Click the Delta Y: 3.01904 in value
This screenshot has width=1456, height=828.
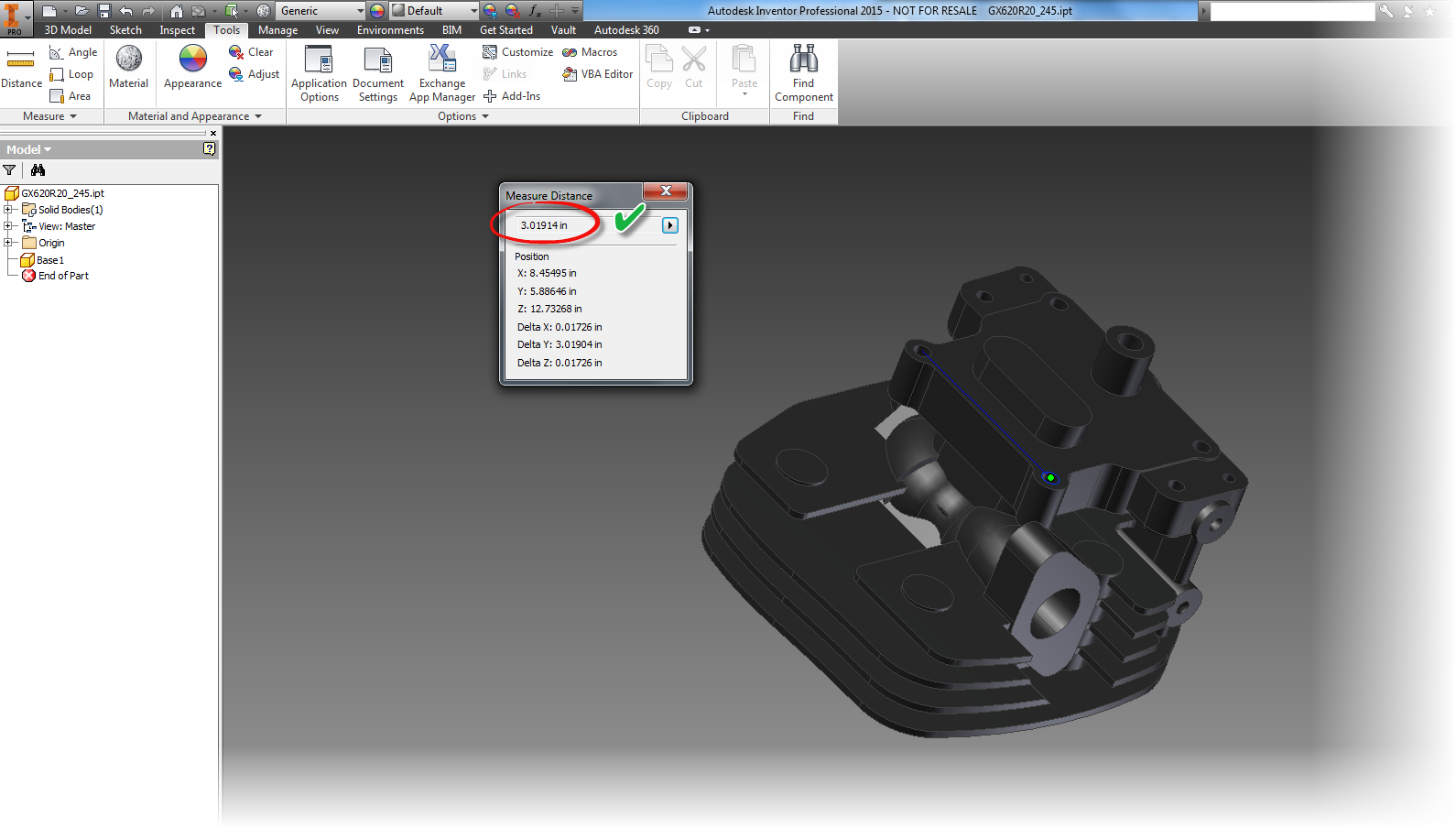[560, 344]
